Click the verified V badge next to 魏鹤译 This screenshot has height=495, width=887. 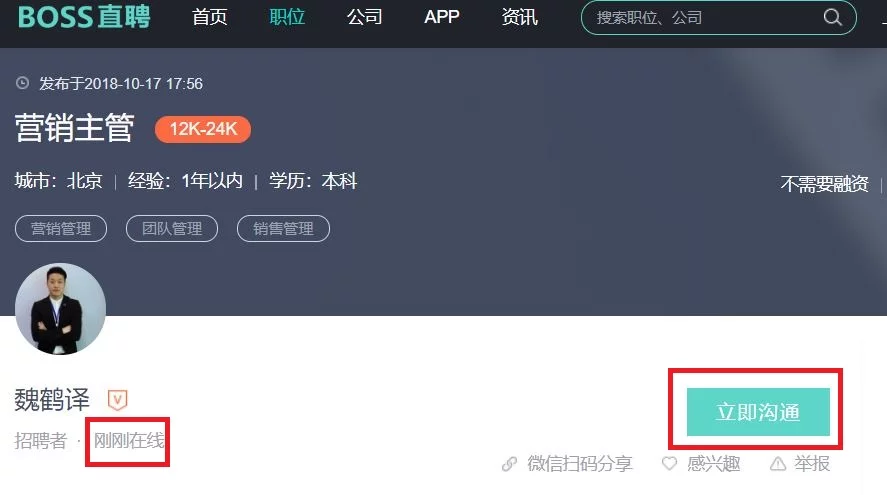click(118, 400)
